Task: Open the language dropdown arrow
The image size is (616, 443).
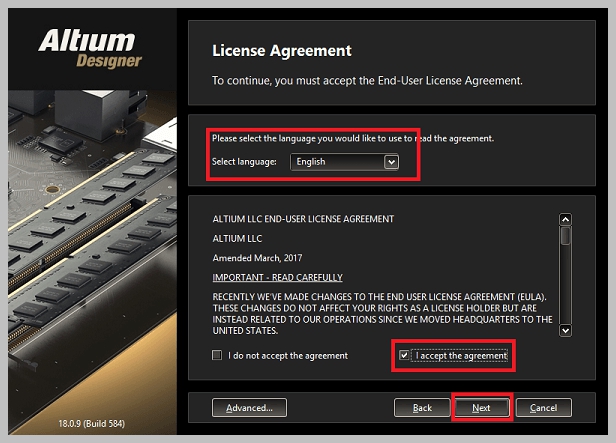Action: pyautogui.click(x=391, y=162)
